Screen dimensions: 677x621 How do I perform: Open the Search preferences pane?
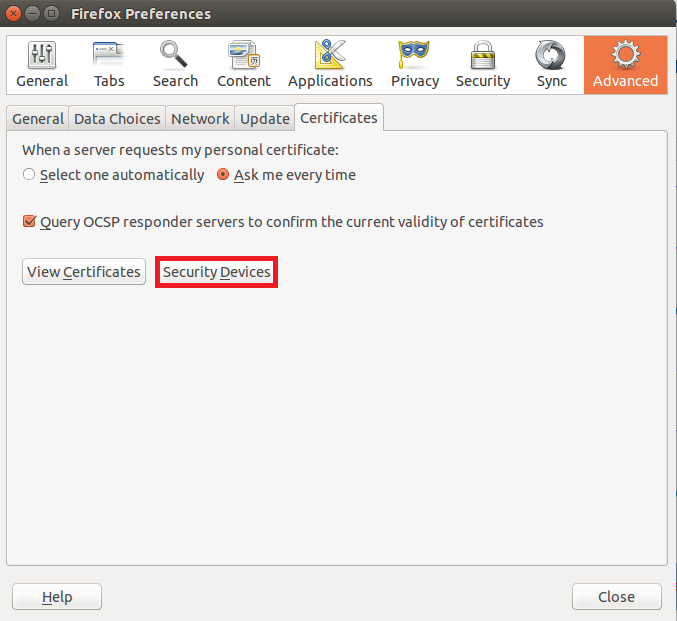point(175,65)
